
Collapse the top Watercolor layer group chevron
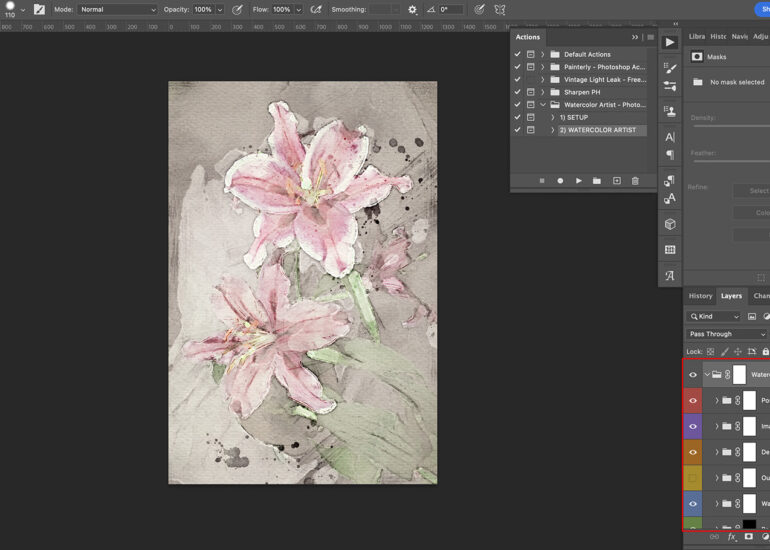click(707, 375)
